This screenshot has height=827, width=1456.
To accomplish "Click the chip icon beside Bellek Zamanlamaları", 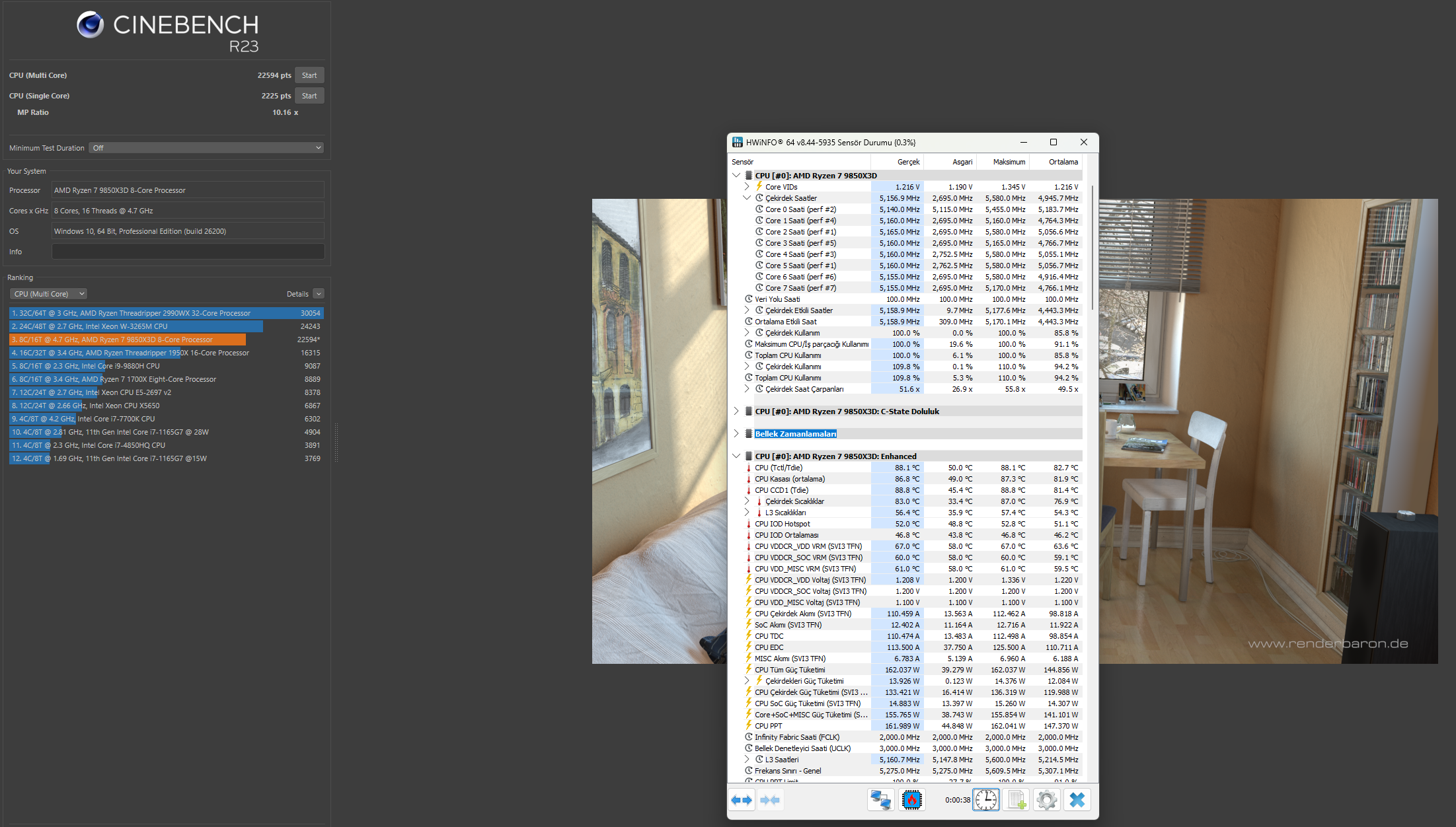I will [749, 434].
